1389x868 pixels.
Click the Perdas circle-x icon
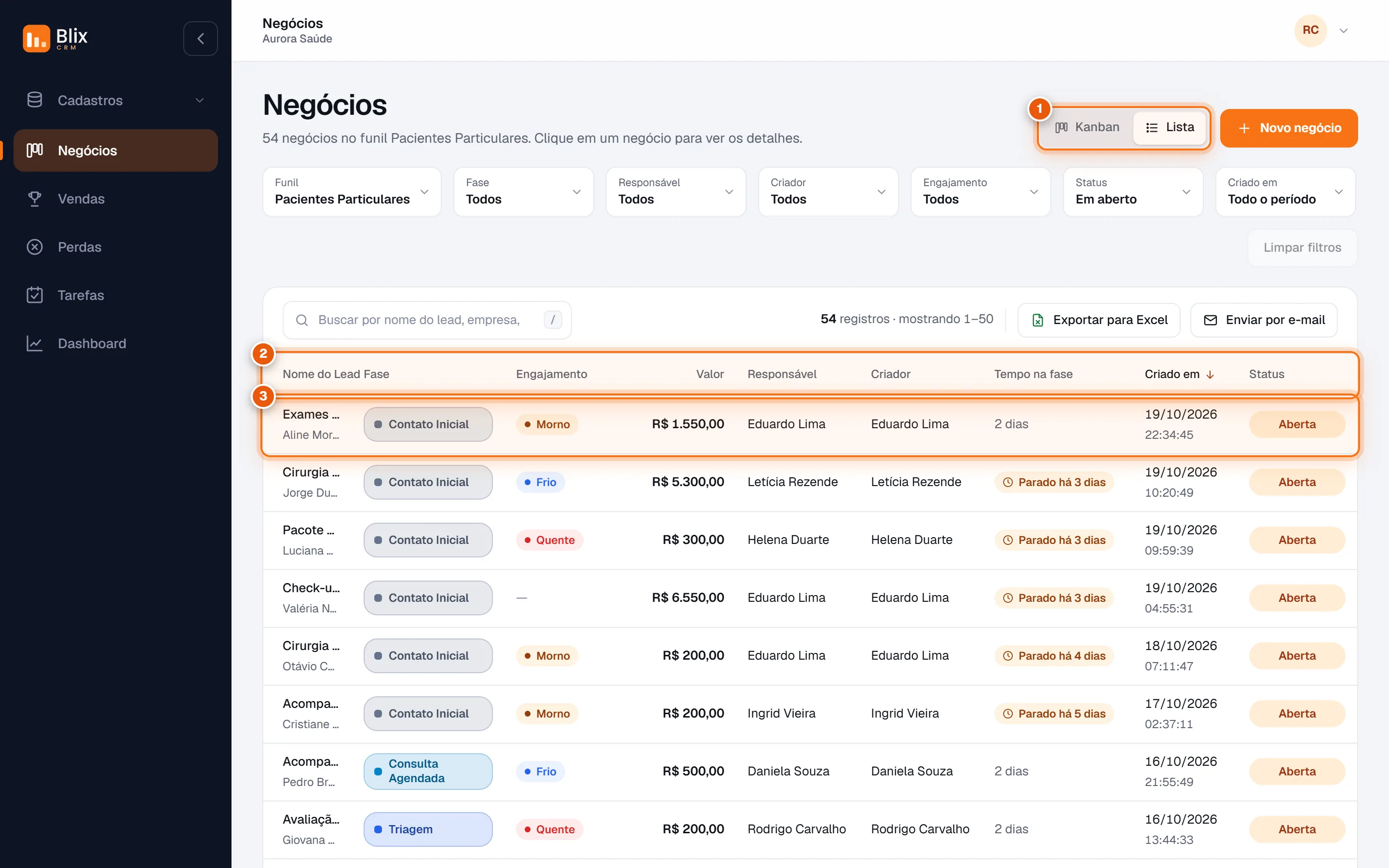(34, 247)
